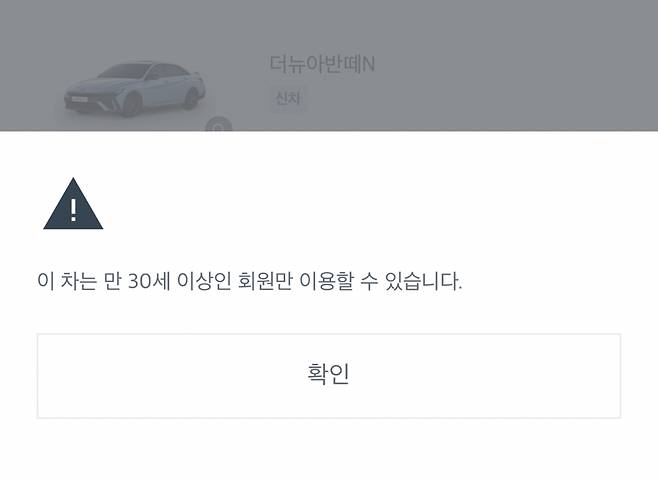Viewport: 658px width, 481px height.
Task: Click the 30세 age restriction message text
Action: point(249,281)
